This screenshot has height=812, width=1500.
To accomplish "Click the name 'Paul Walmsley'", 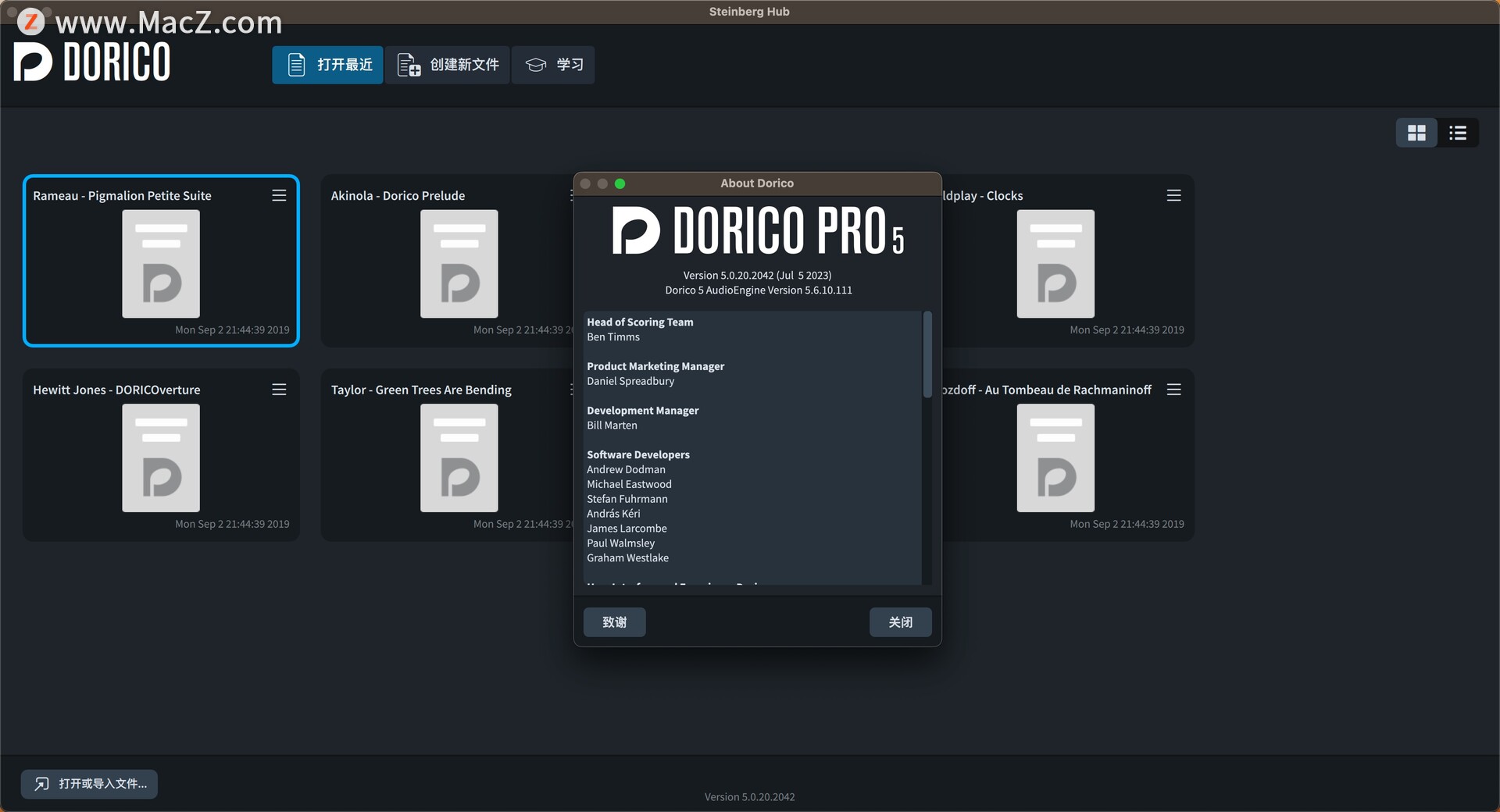I will (620, 543).
